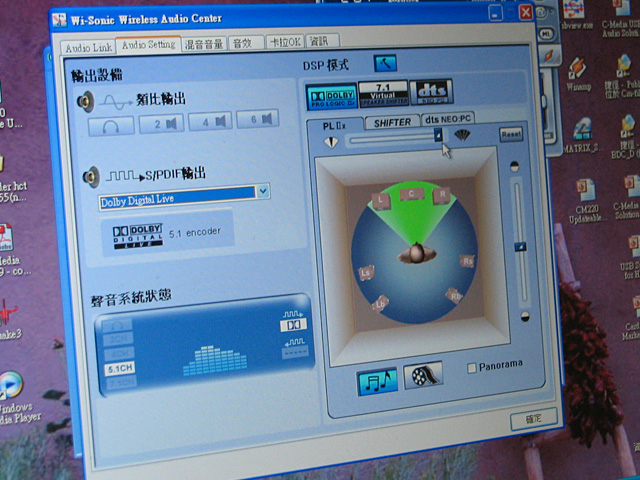Open the dts NEO:PC tab
Image resolution: width=640 pixels, height=480 pixels.
click(x=449, y=119)
